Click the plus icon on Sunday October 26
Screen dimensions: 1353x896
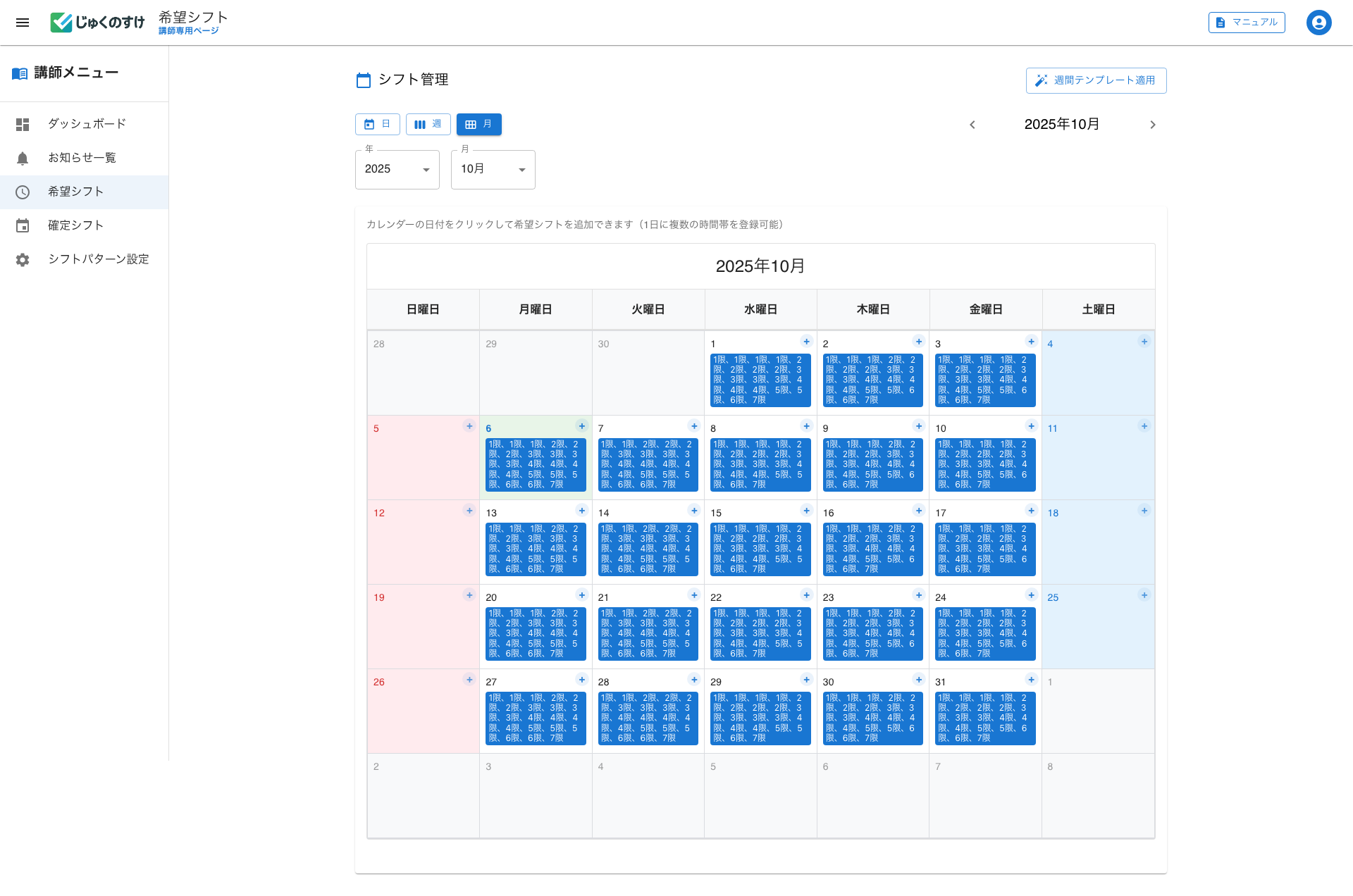tap(469, 680)
